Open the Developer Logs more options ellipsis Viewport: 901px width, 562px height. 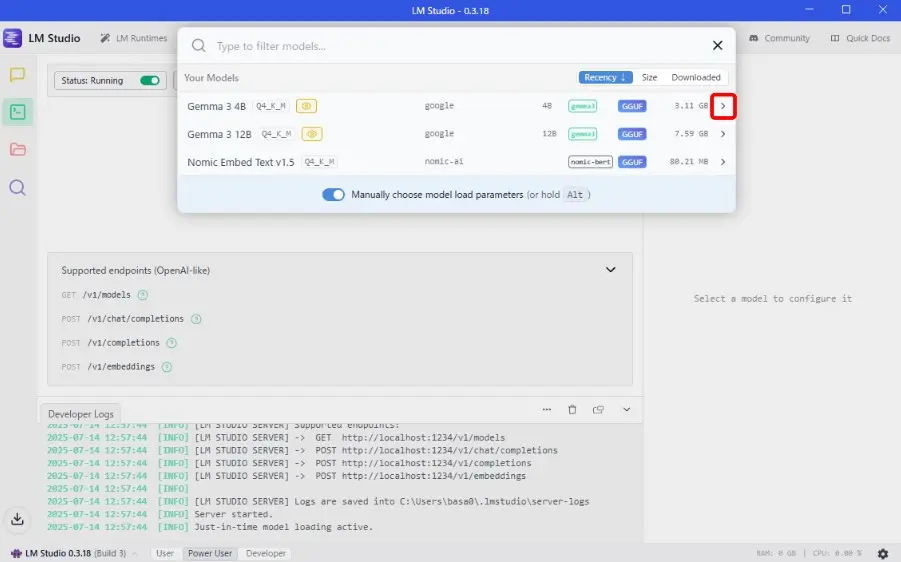tap(546, 410)
